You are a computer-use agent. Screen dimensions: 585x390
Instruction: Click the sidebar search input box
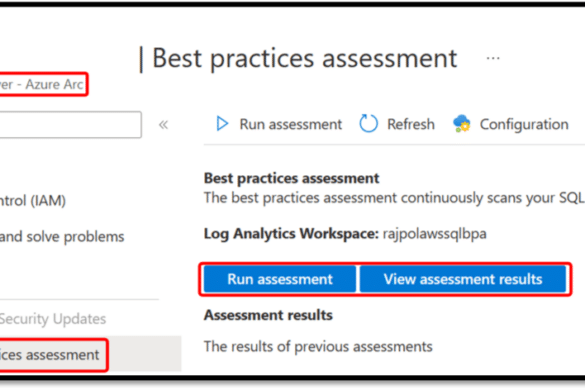point(71,125)
